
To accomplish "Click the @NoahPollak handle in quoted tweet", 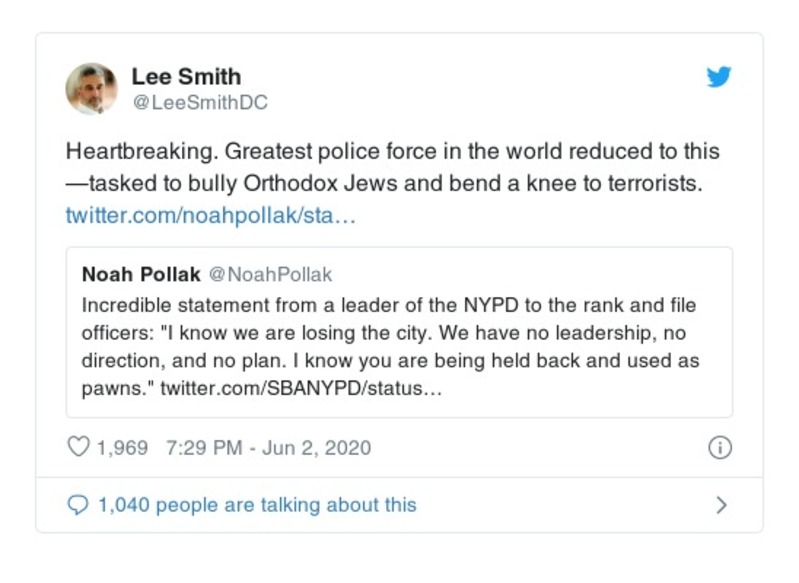I will (x=270, y=274).
